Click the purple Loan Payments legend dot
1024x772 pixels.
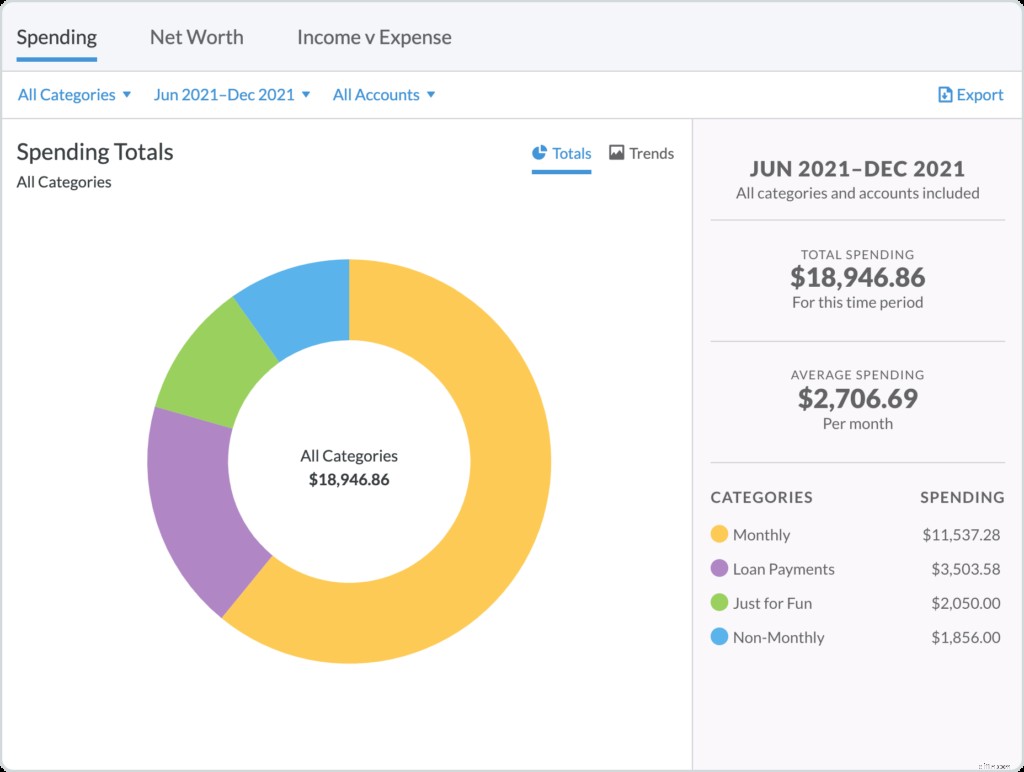718,569
